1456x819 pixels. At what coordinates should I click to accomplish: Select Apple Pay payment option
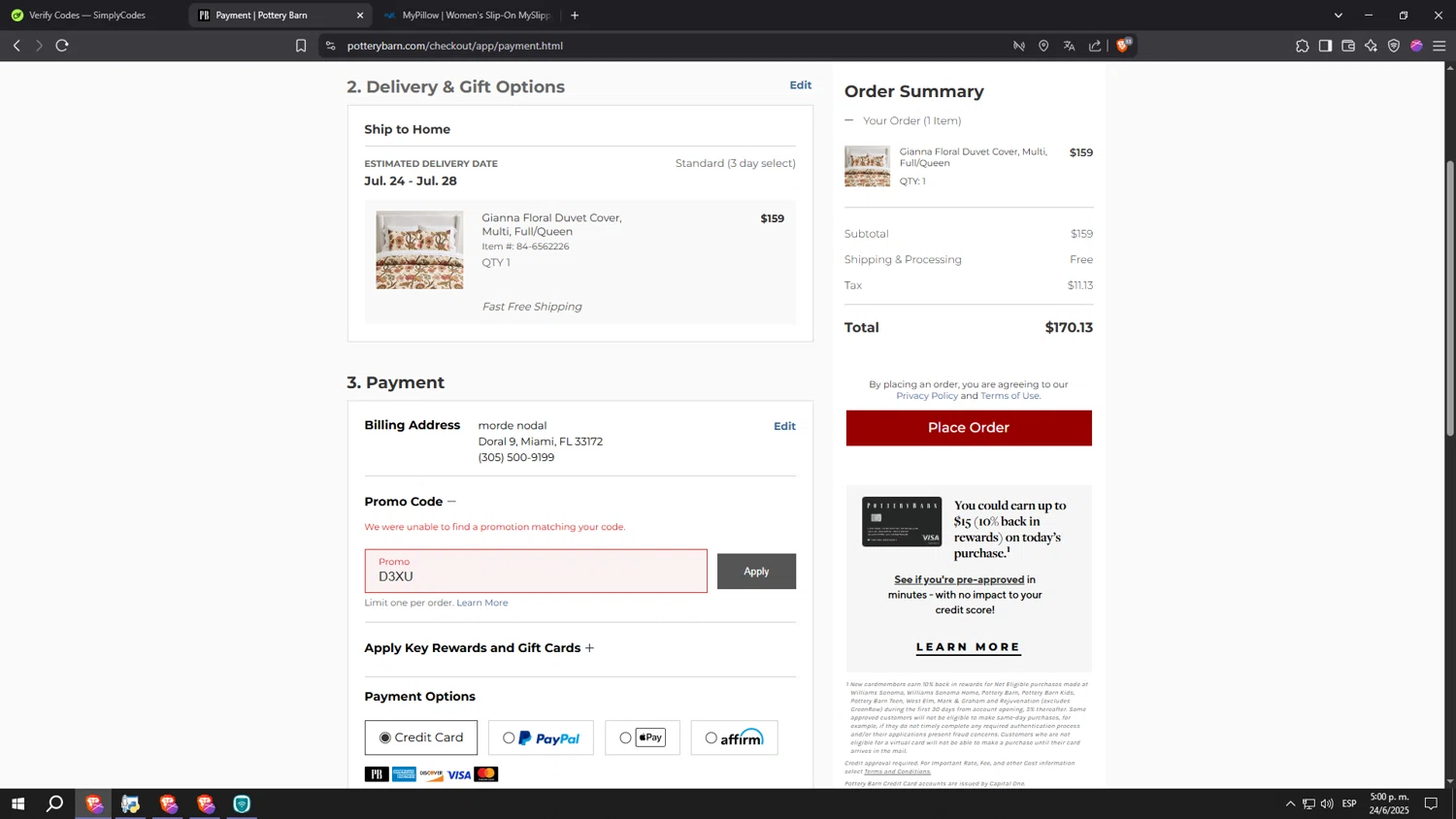(643, 737)
